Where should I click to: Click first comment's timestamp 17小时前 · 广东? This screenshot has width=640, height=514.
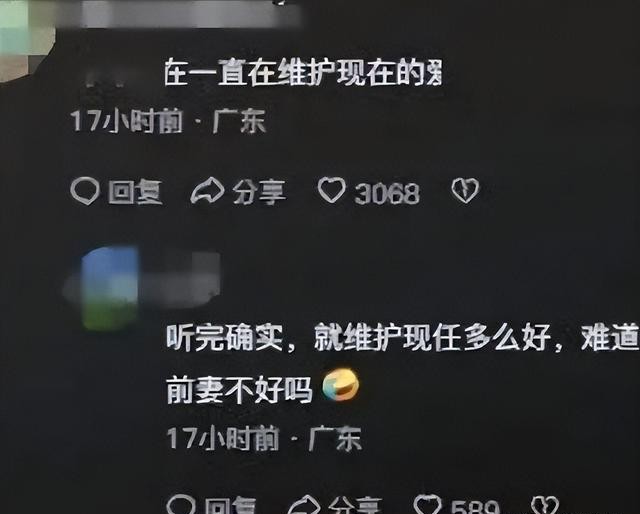click(x=168, y=121)
